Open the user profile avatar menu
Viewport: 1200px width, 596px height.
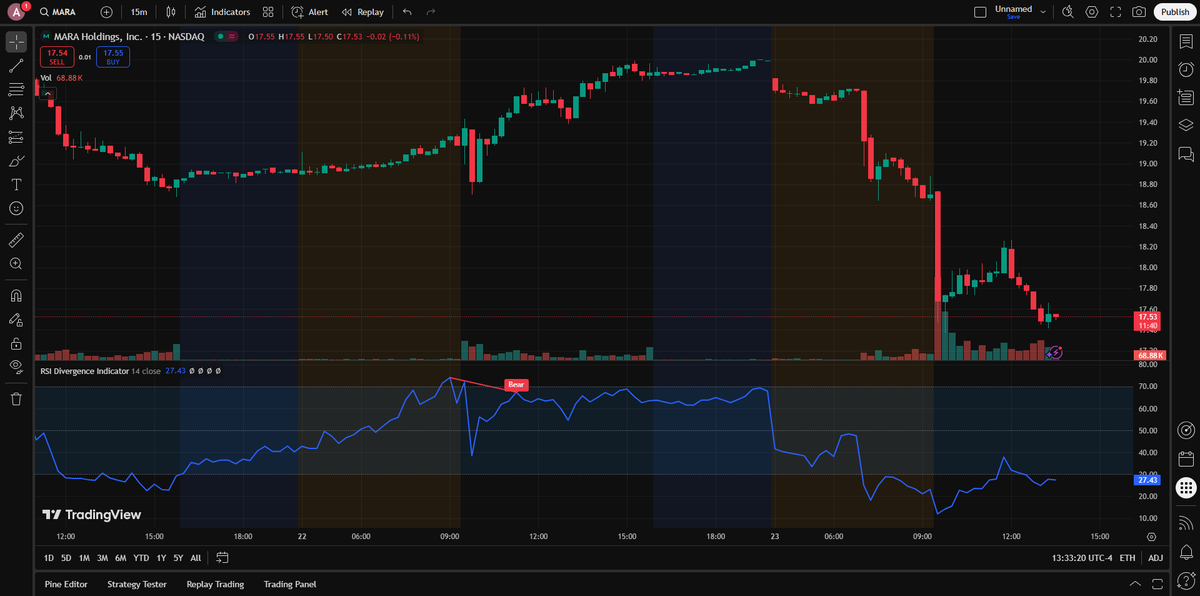tap(17, 12)
